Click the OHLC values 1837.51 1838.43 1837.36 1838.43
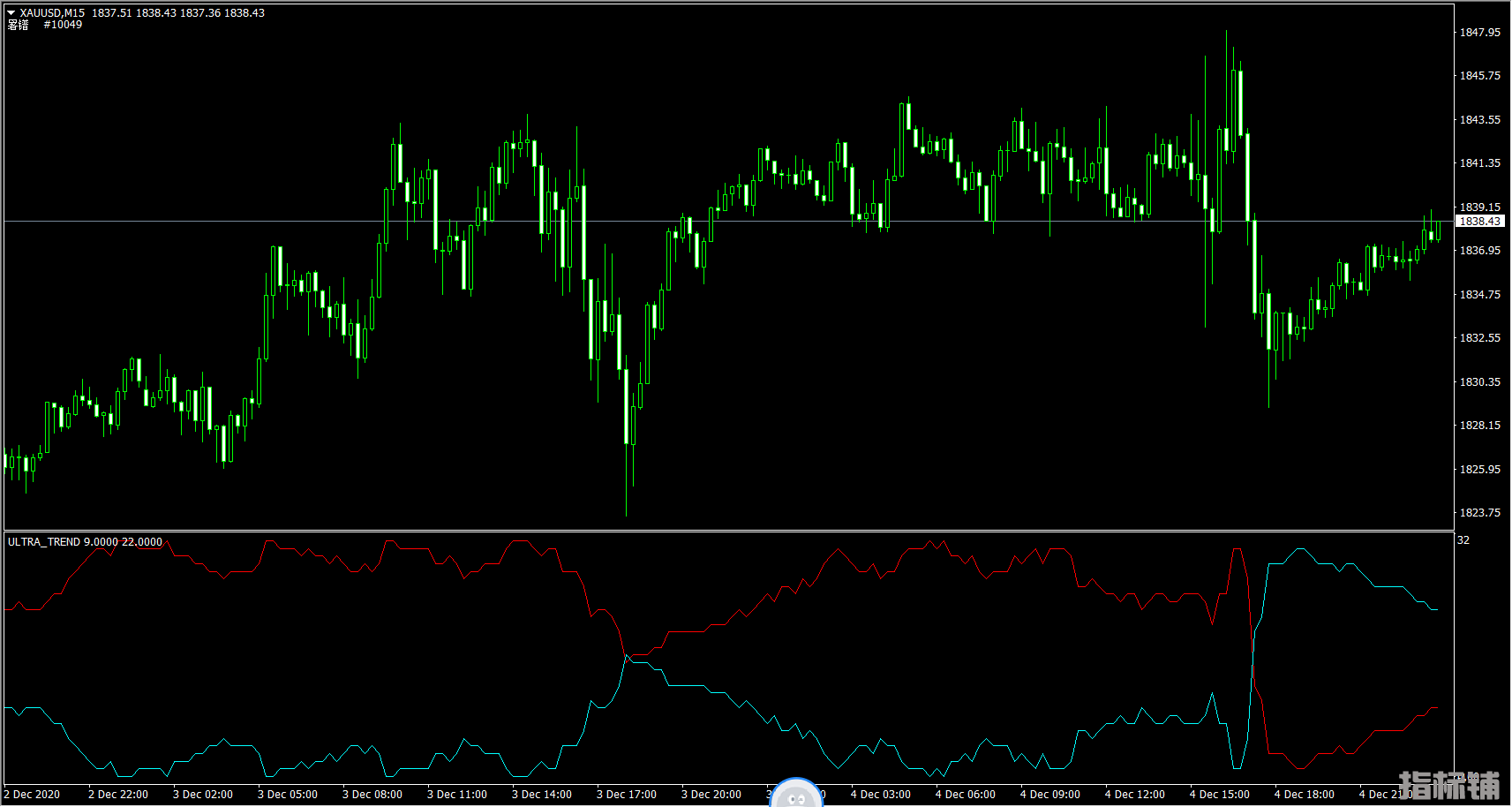The width and height of the screenshot is (1512, 807). click(x=178, y=13)
